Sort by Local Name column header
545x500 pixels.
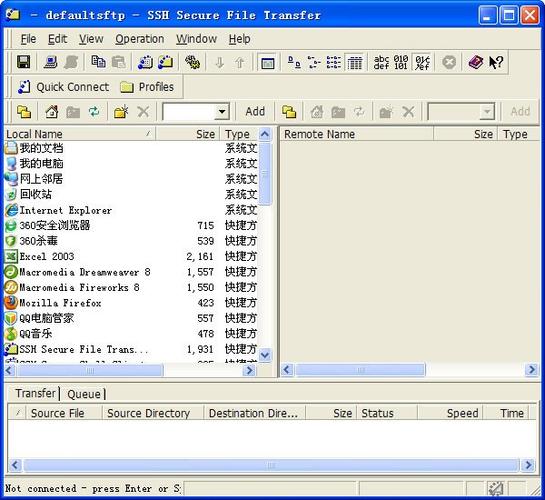[x=80, y=134]
